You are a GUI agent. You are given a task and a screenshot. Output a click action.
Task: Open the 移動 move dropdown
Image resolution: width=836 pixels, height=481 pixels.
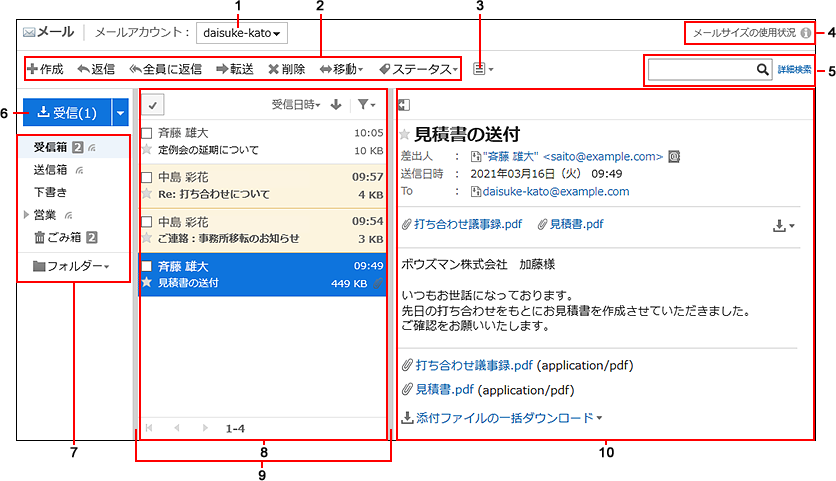tap(341, 69)
